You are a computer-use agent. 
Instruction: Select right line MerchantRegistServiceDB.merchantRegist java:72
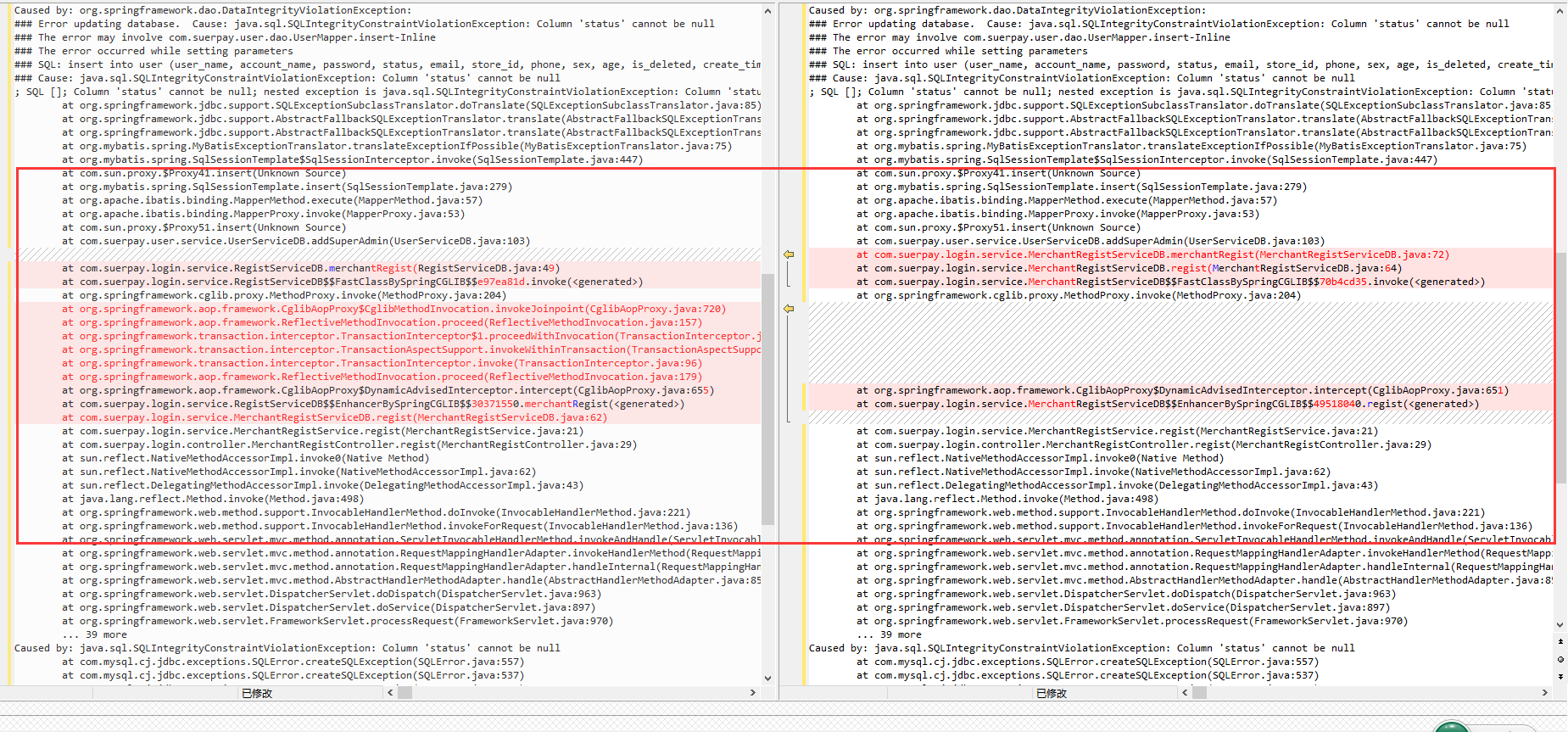click(x=1152, y=254)
